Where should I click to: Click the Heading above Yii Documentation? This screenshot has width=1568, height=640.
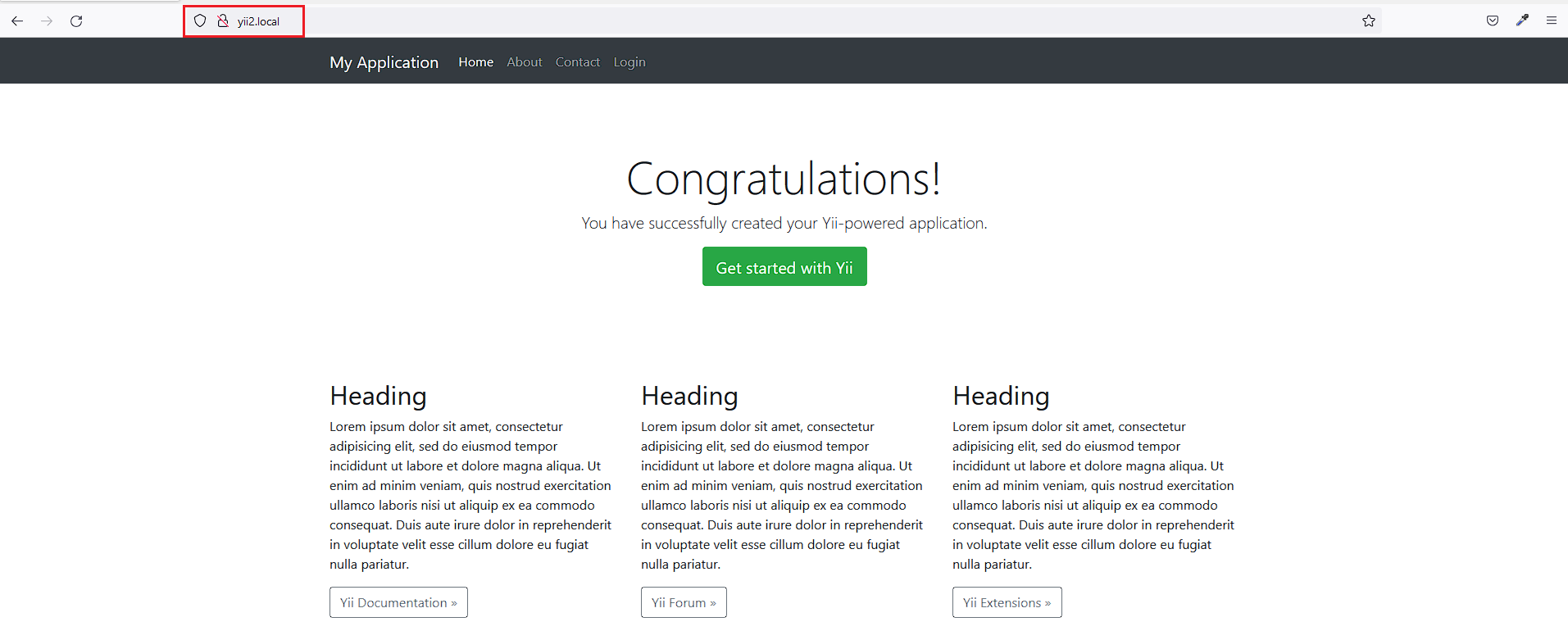pyautogui.click(x=378, y=396)
